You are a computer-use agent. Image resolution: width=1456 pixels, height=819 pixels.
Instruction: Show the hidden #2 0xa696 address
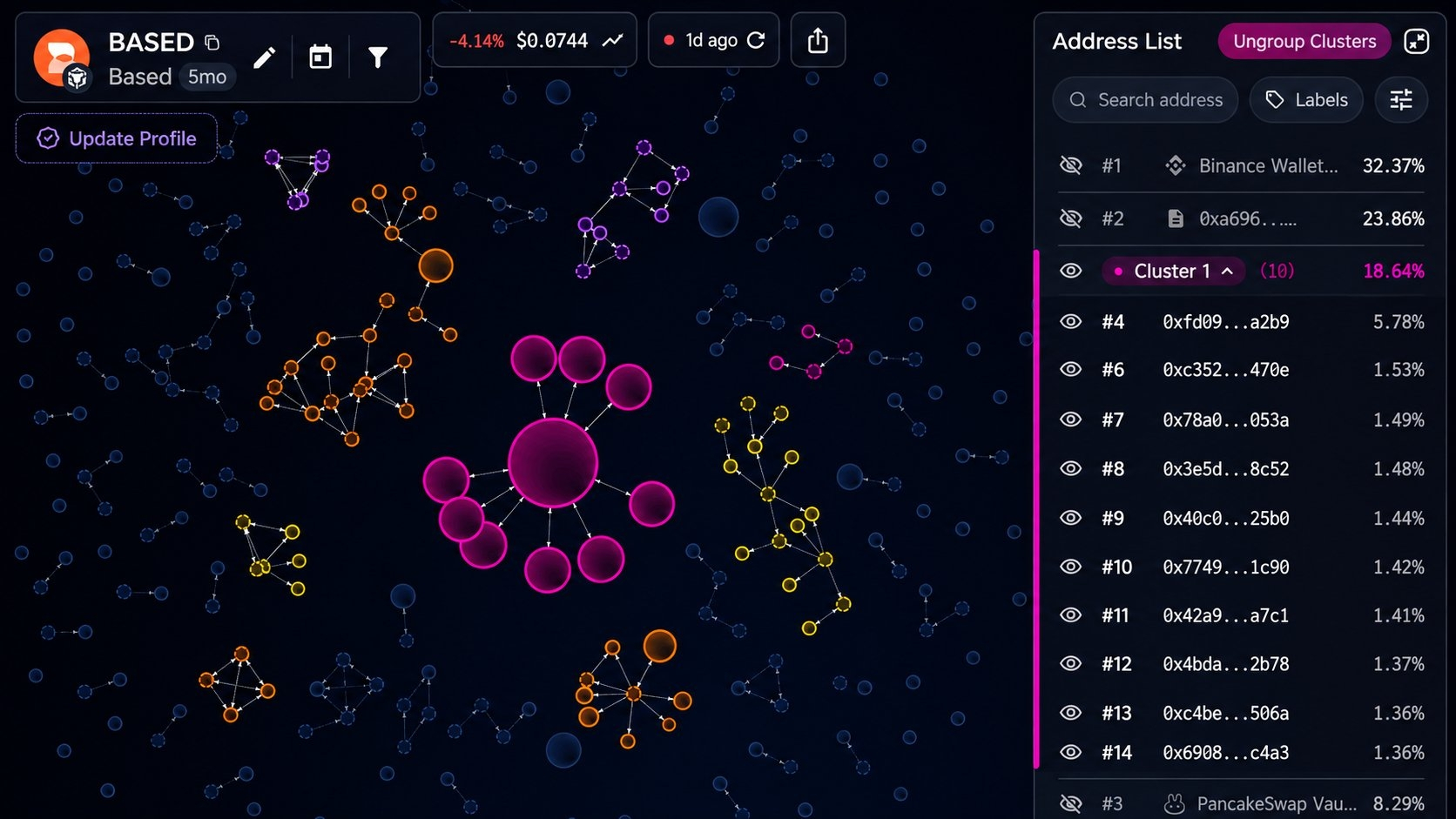click(1070, 218)
